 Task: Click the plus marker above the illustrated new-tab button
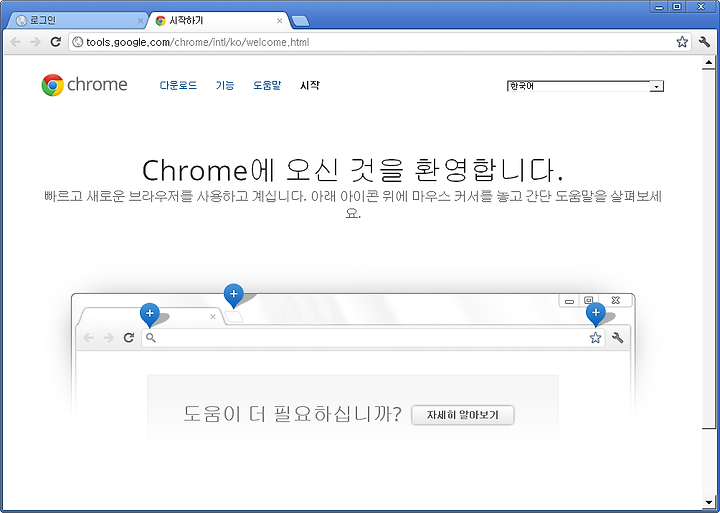tap(233, 294)
